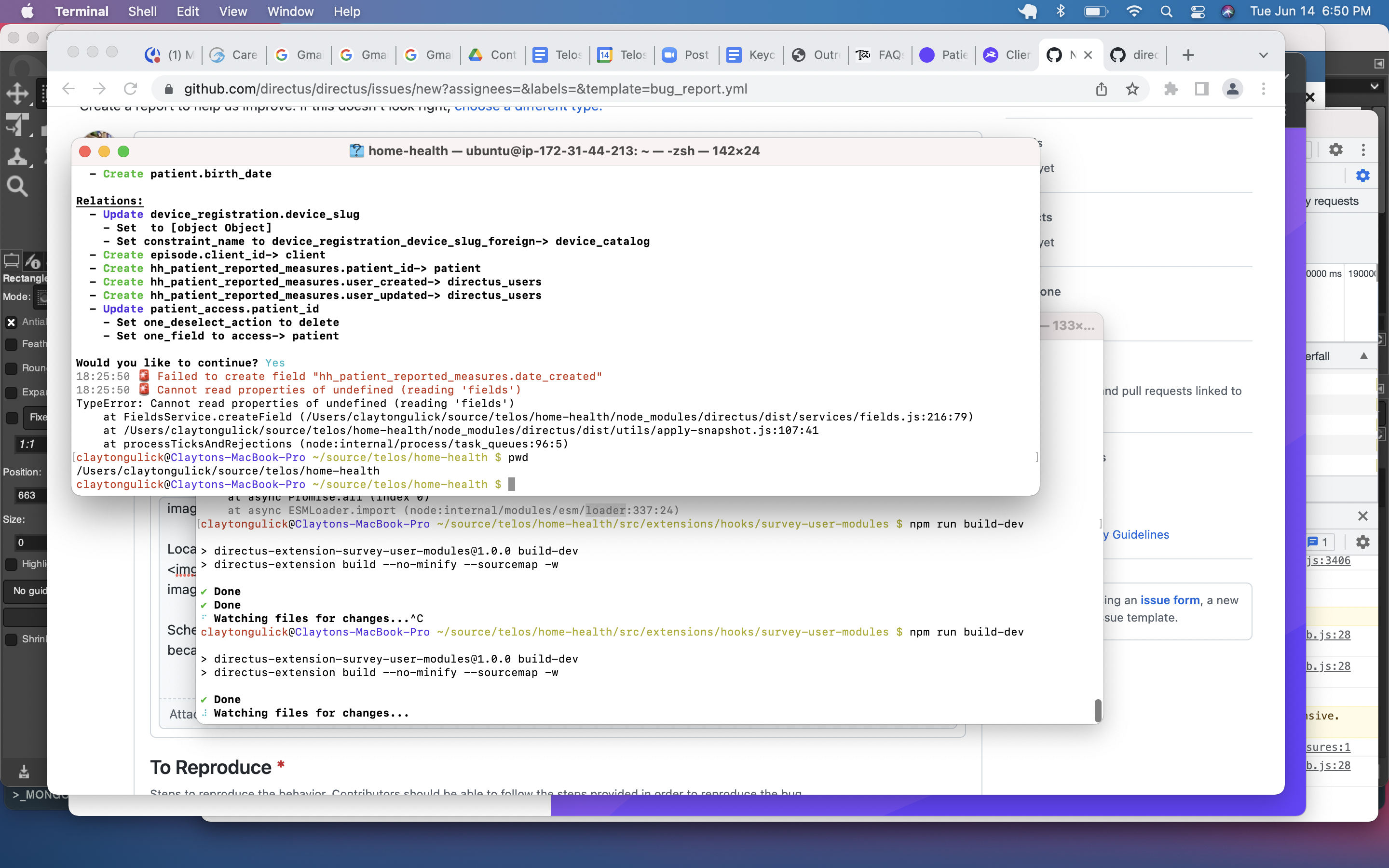Enable Expand from center checkbox in GIMP
1389x868 pixels.
click(11, 392)
